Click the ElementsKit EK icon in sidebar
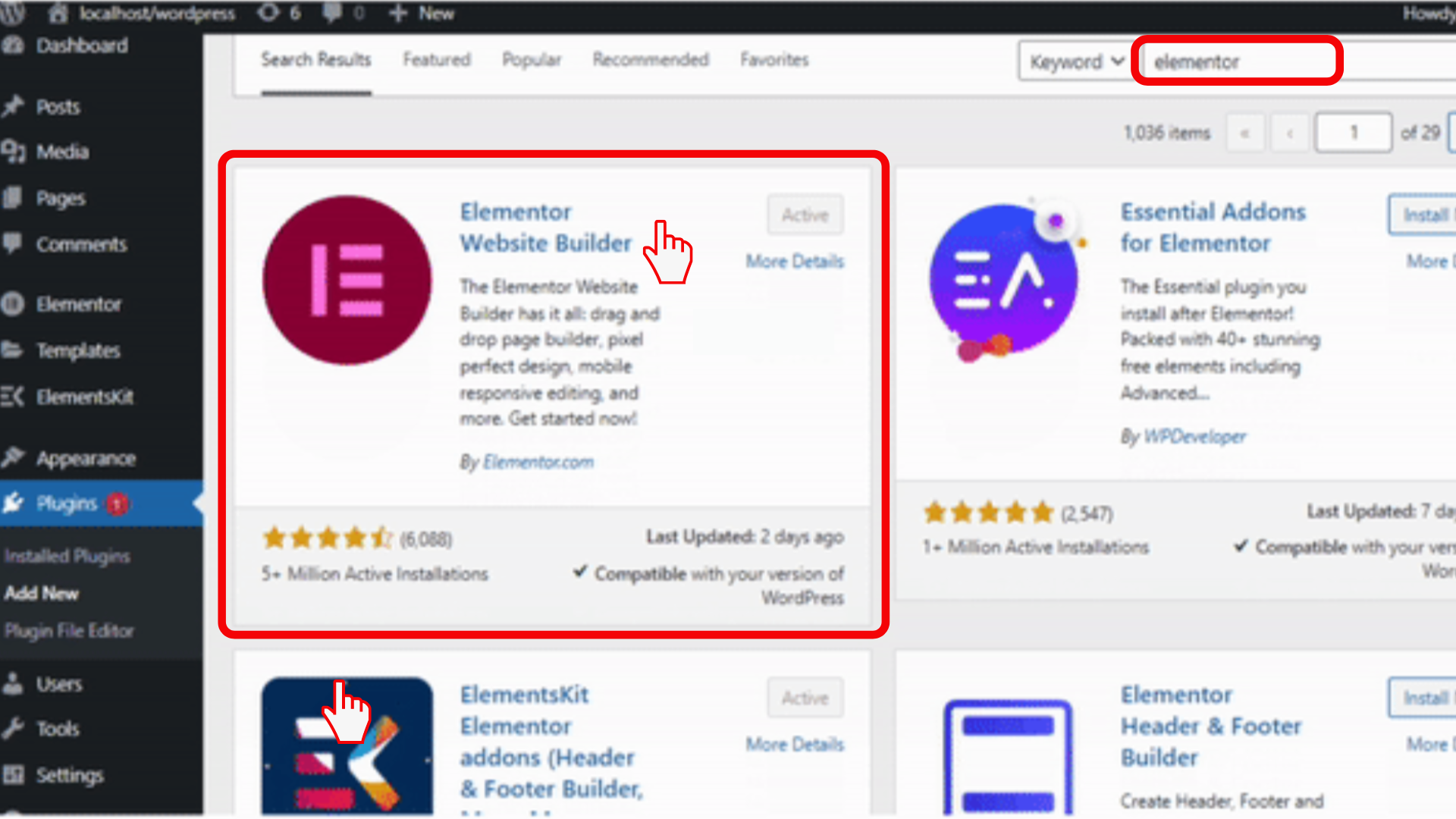 (x=13, y=396)
